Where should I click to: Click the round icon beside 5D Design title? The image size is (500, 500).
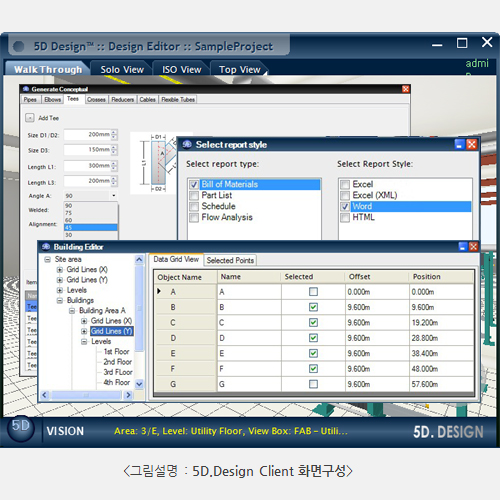coord(19,46)
